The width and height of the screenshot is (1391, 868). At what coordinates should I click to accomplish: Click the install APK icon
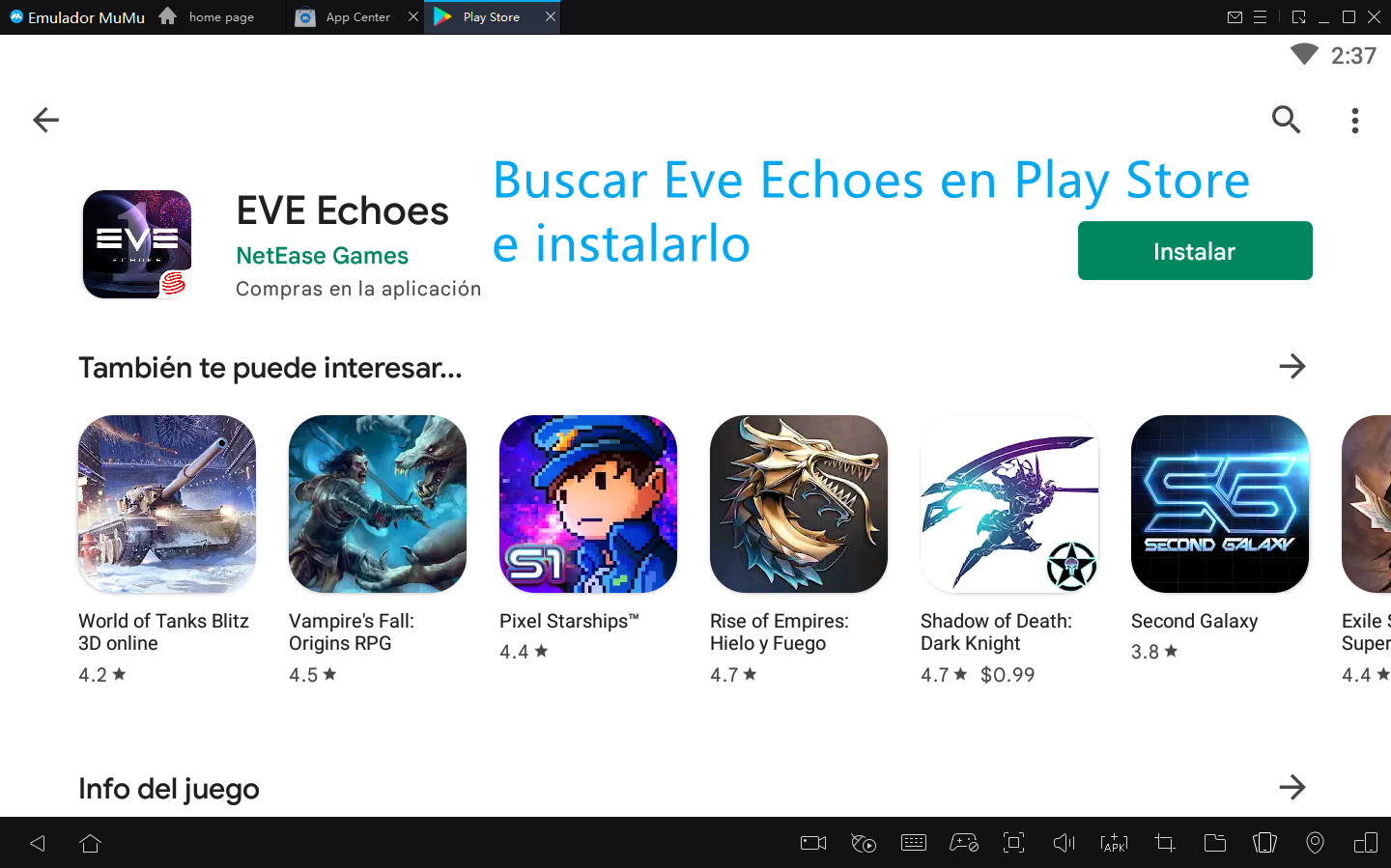pyautogui.click(x=1114, y=843)
